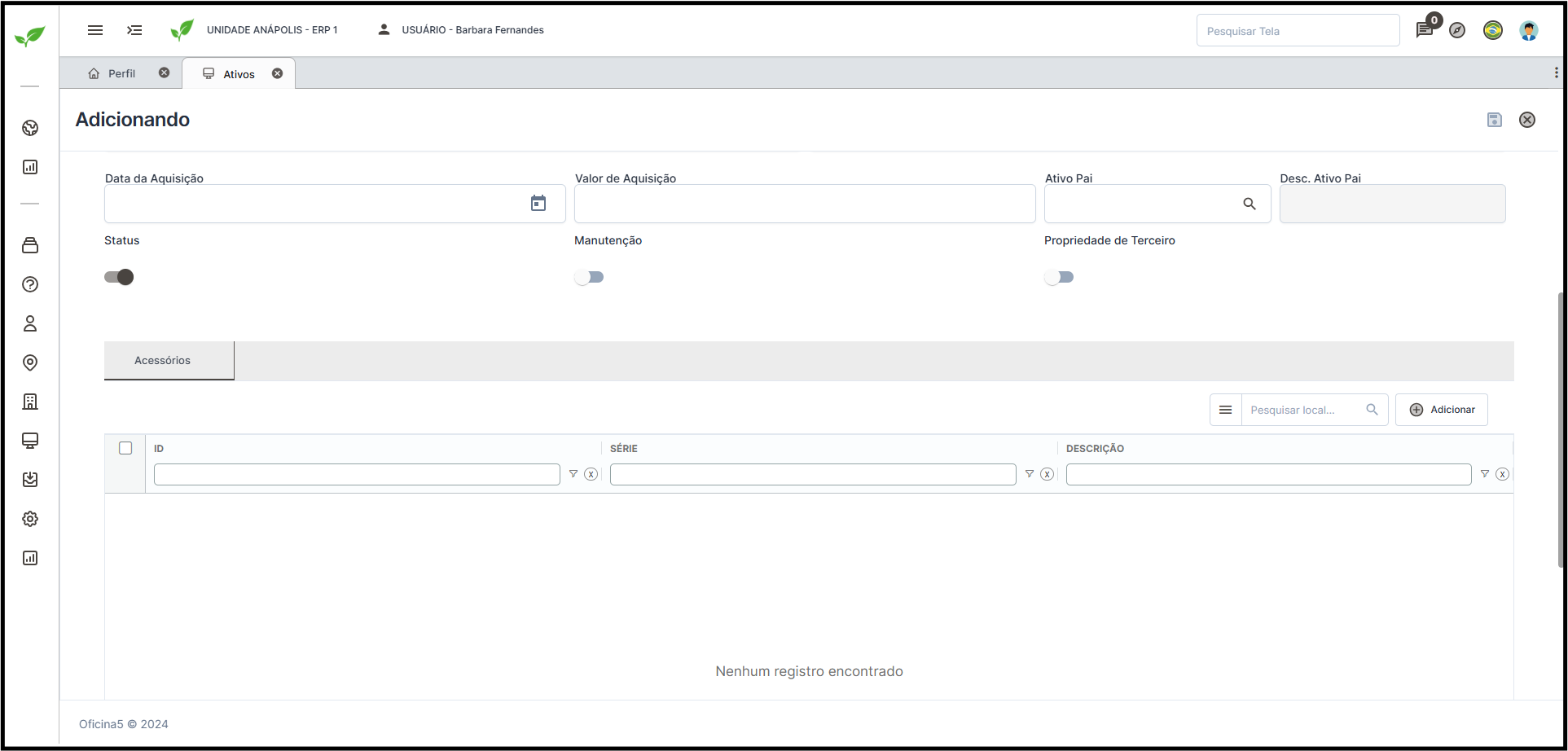Click the save disk icon
1568x751 pixels.
click(x=1494, y=120)
